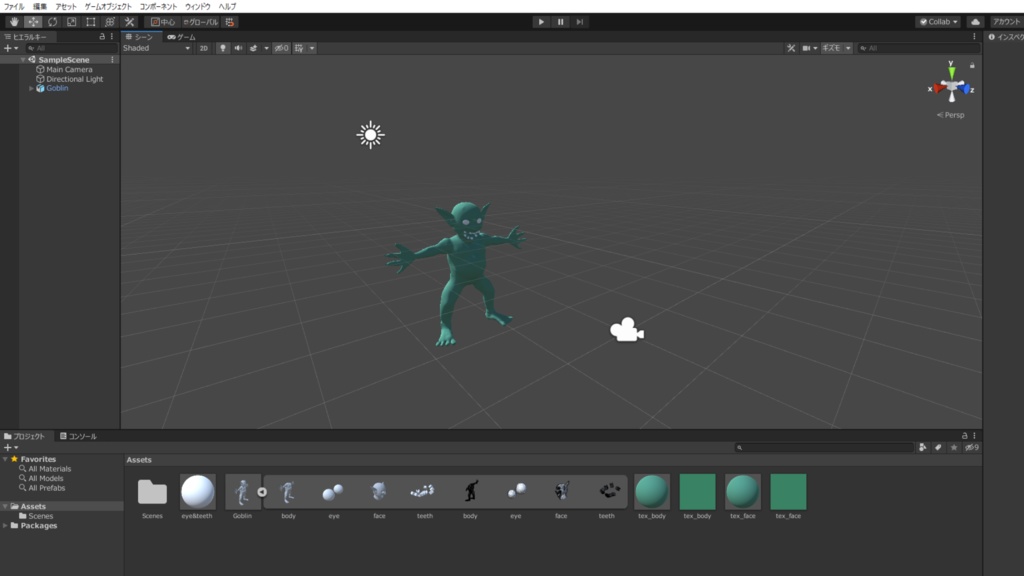Click the Play button
The width and height of the screenshot is (1024, 576).
(x=541, y=22)
